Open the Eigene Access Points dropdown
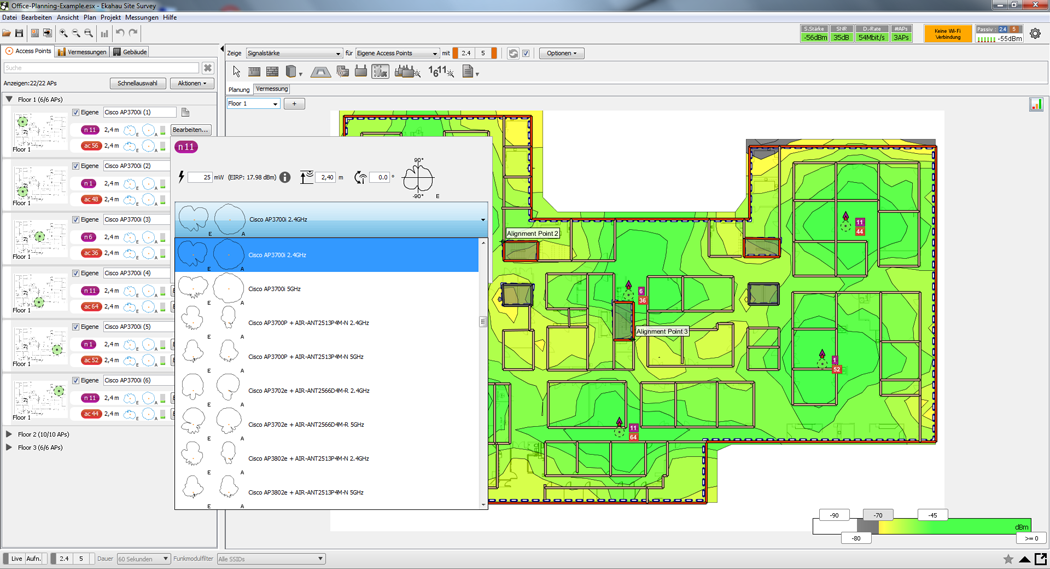This screenshot has width=1050, height=569. click(396, 53)
